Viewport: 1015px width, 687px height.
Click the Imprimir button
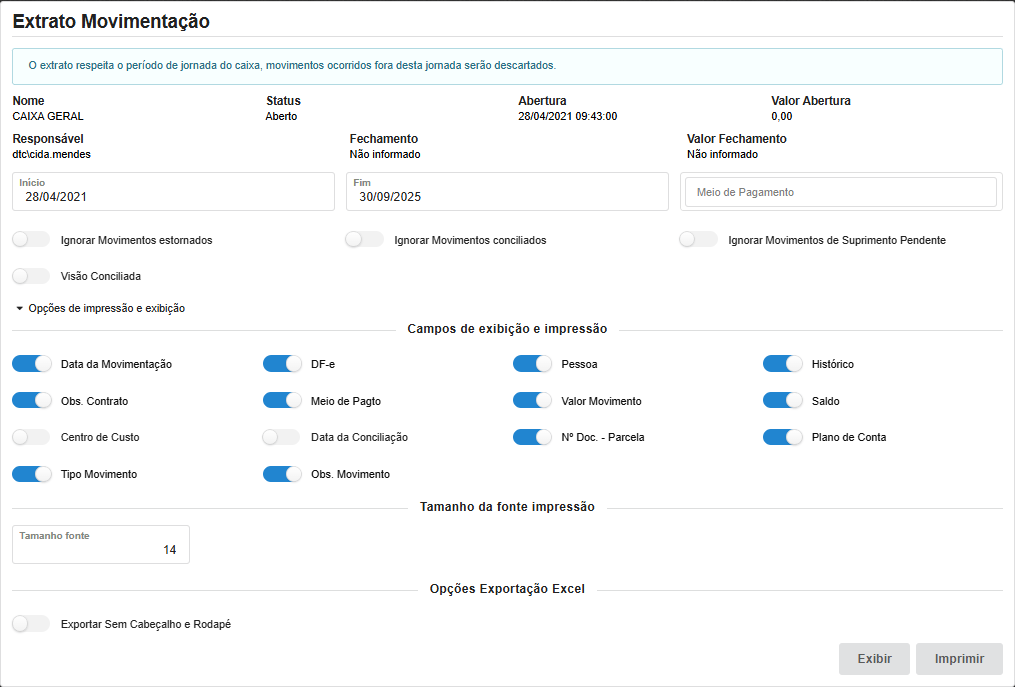click(959, 659)
